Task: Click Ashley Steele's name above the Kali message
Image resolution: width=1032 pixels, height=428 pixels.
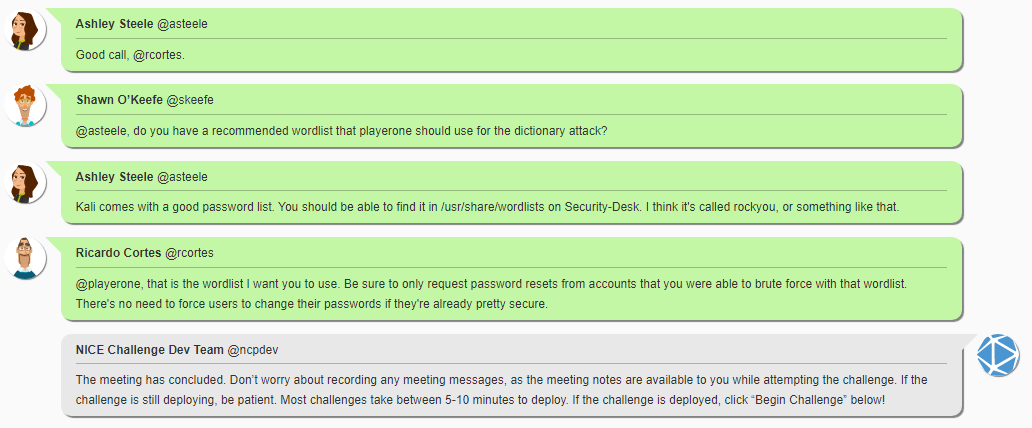Action: [114, 177]
